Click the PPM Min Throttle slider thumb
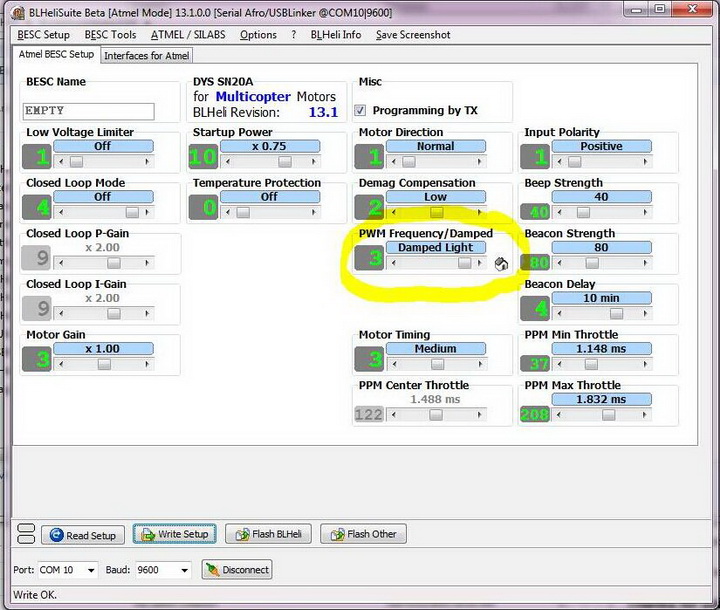Screen dimensions: 720x610 click(x=591, y=364)
